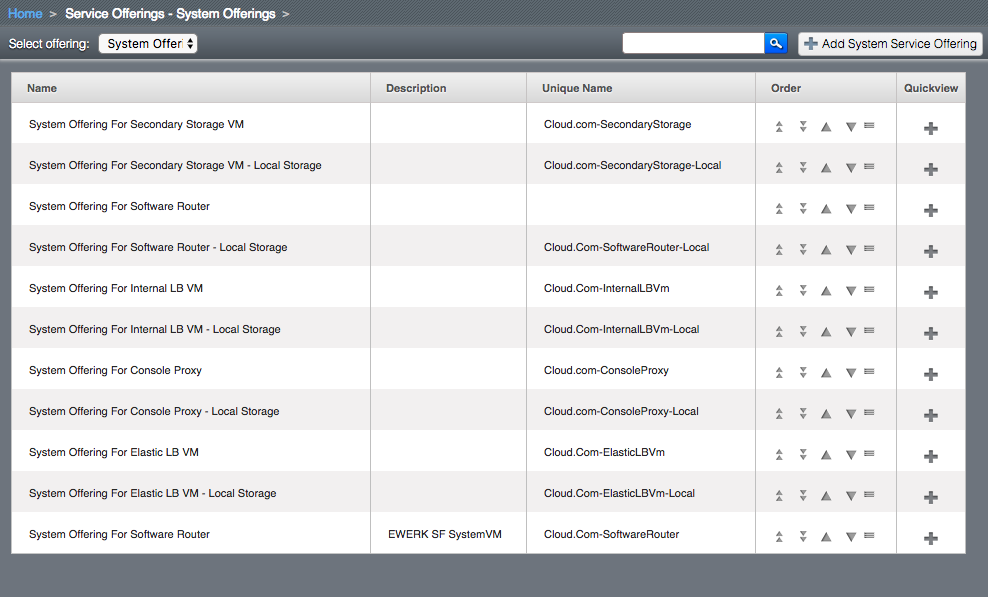This screenshot has height=597, width=988.
Task: Move Cloud.Com-SoftwareRouter-Local offering to top
Action: [x=779, y=249]
